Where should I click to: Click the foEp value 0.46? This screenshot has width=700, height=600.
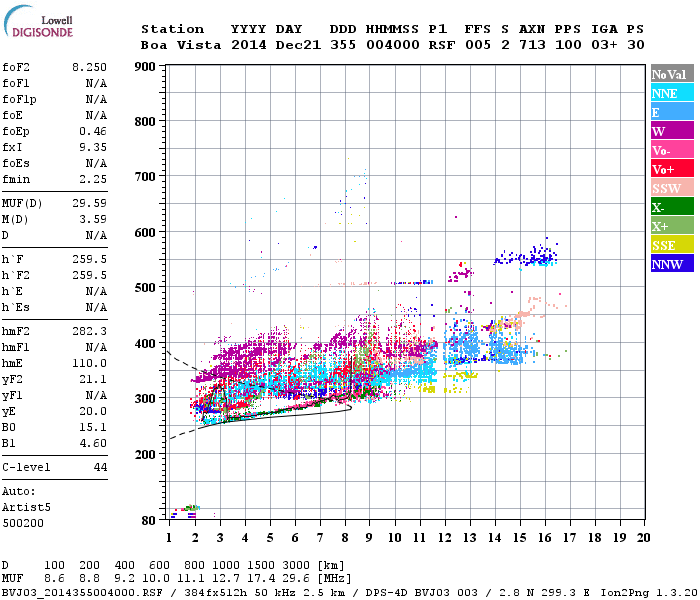(x=93, y=131)
